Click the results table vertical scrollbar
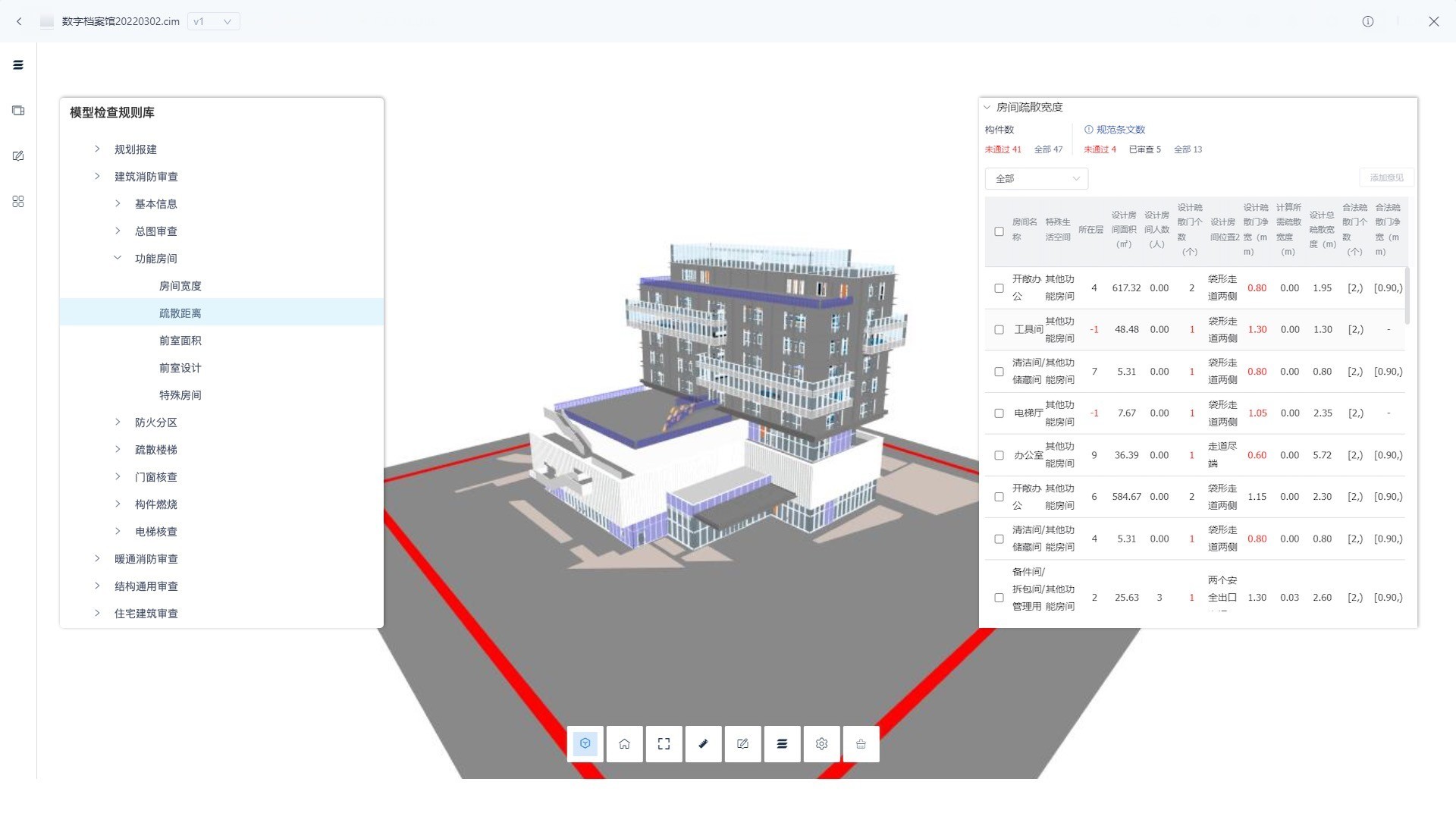 pos(1407,296)
